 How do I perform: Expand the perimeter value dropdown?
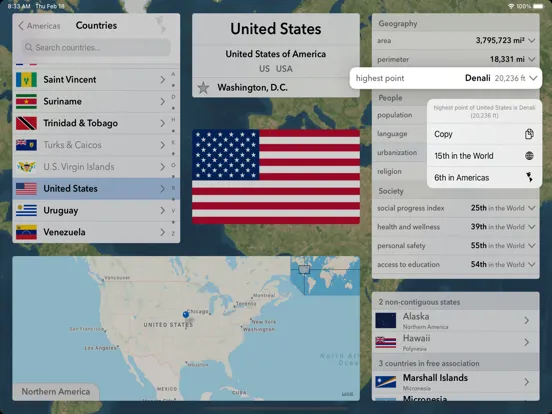point(532,59)
